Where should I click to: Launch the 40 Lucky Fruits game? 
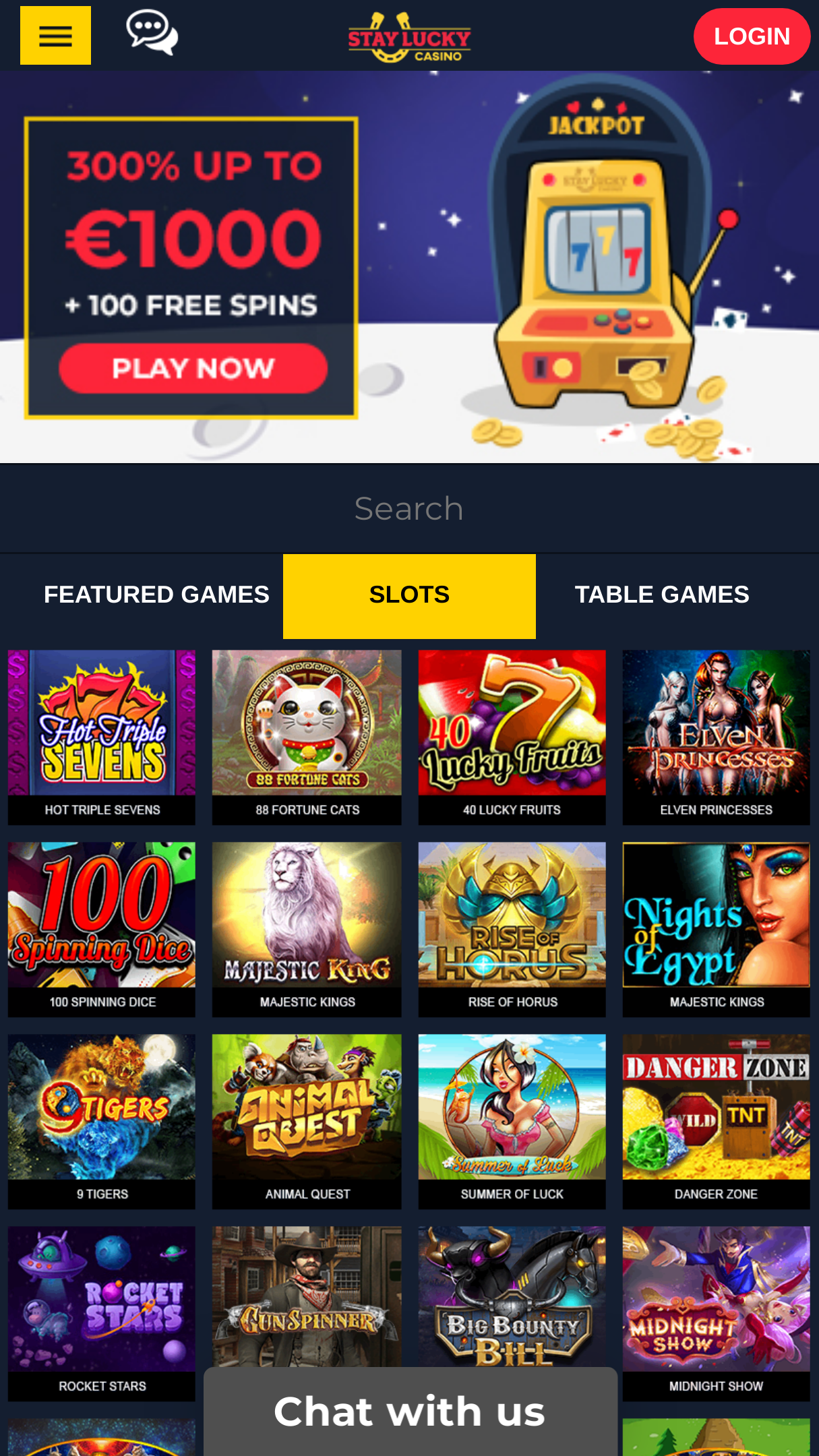512,737
